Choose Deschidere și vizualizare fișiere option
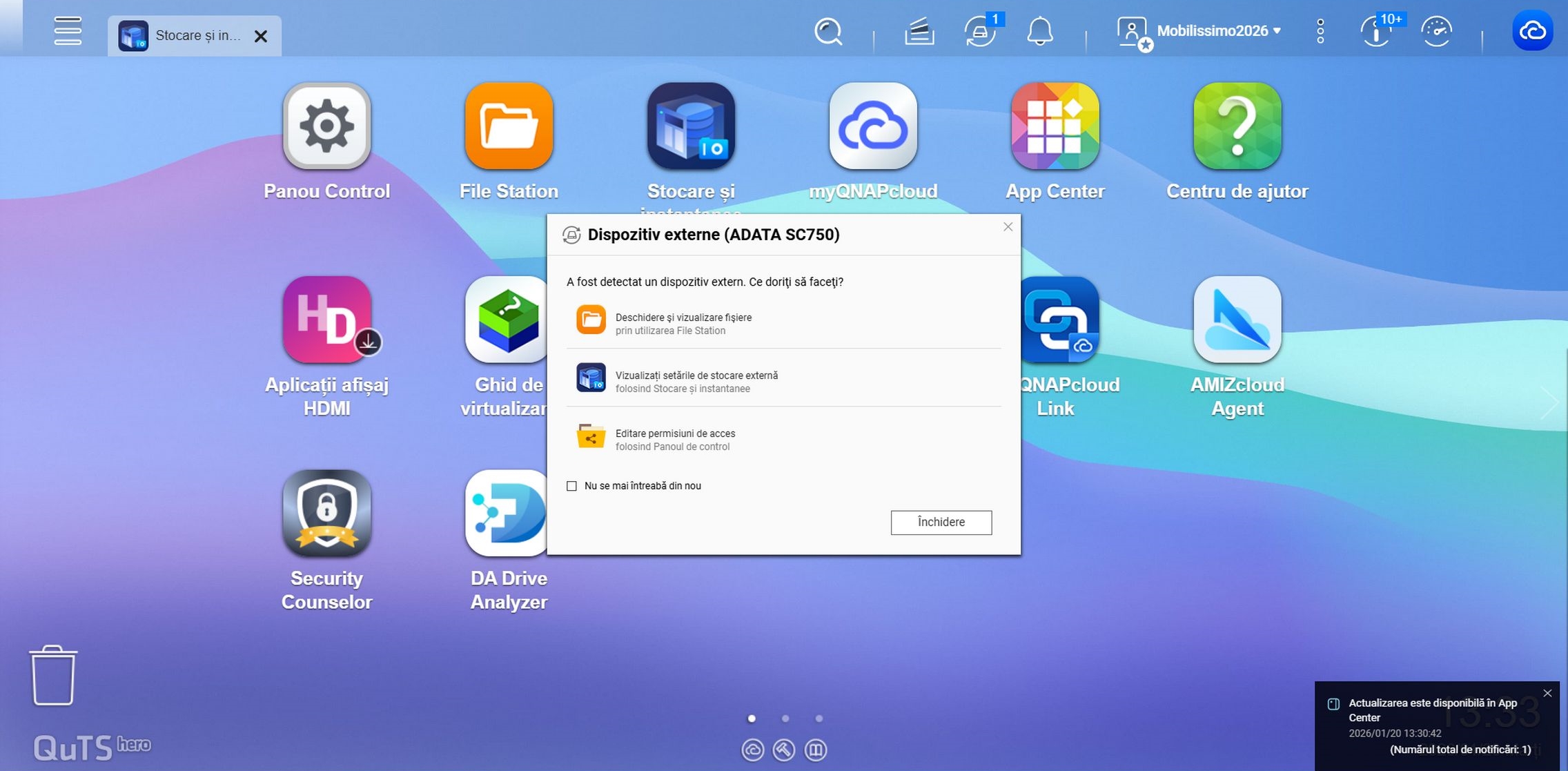Viewport: 1568px width, 771px height. click(683, 323)
